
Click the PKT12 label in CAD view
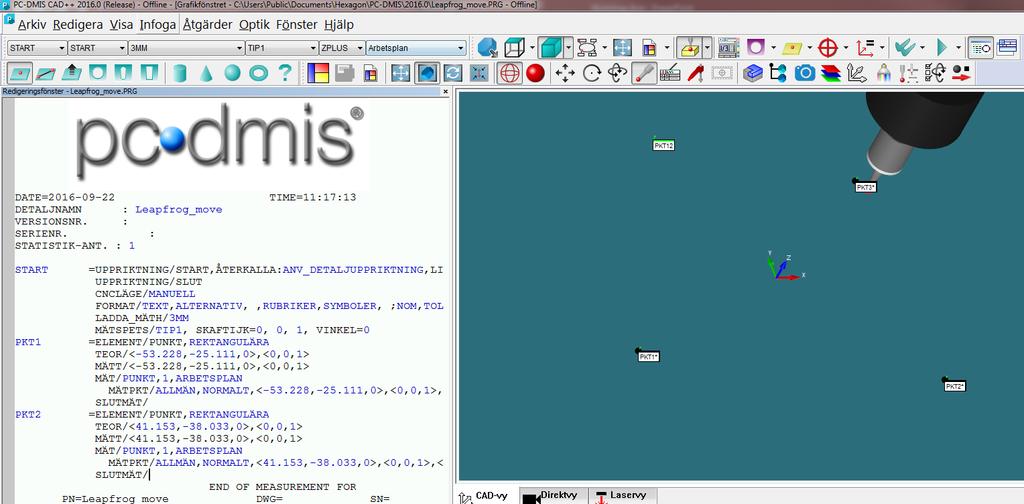(x=663, y=146)
